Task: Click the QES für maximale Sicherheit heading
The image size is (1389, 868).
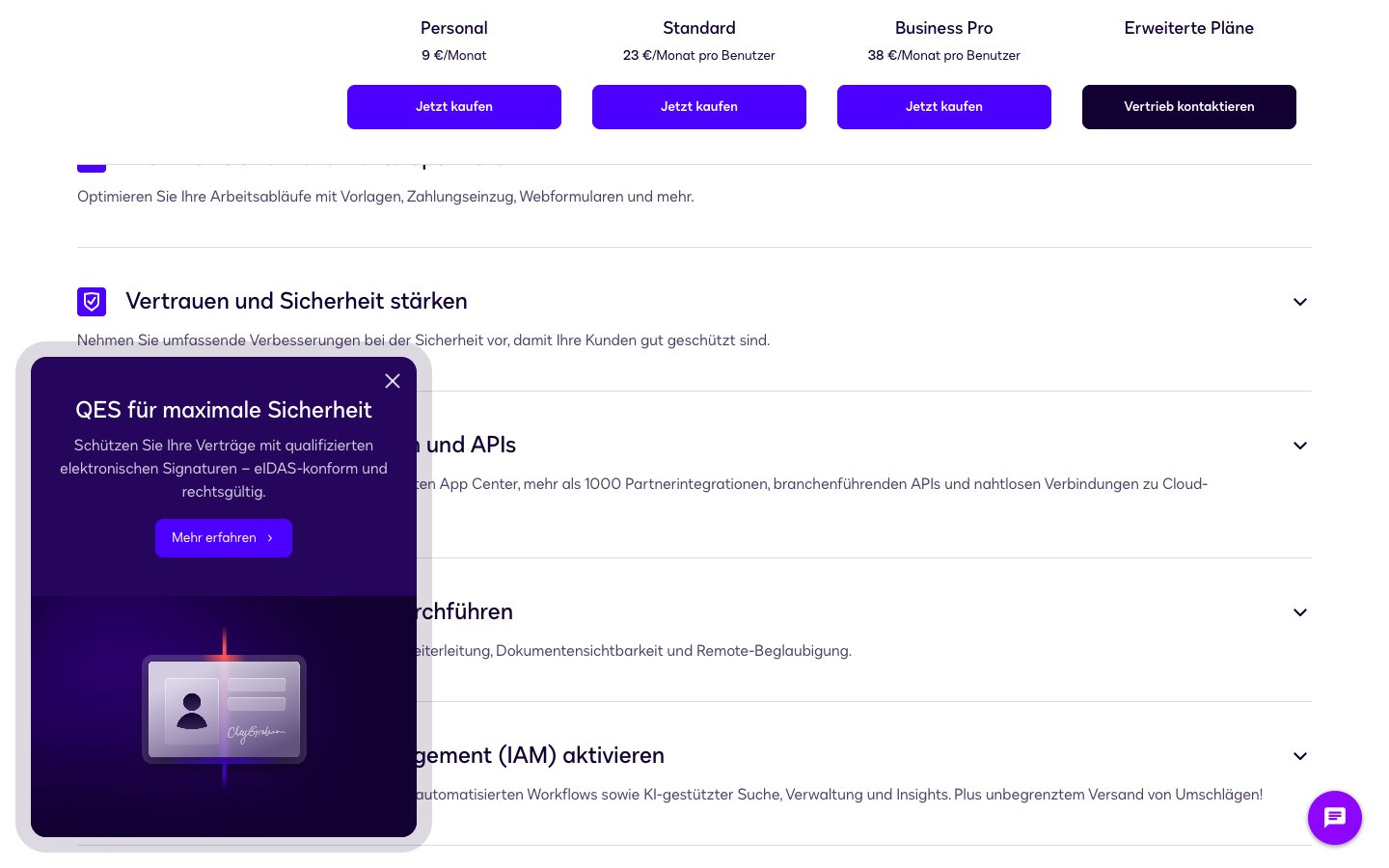Action: pos(224,410)
